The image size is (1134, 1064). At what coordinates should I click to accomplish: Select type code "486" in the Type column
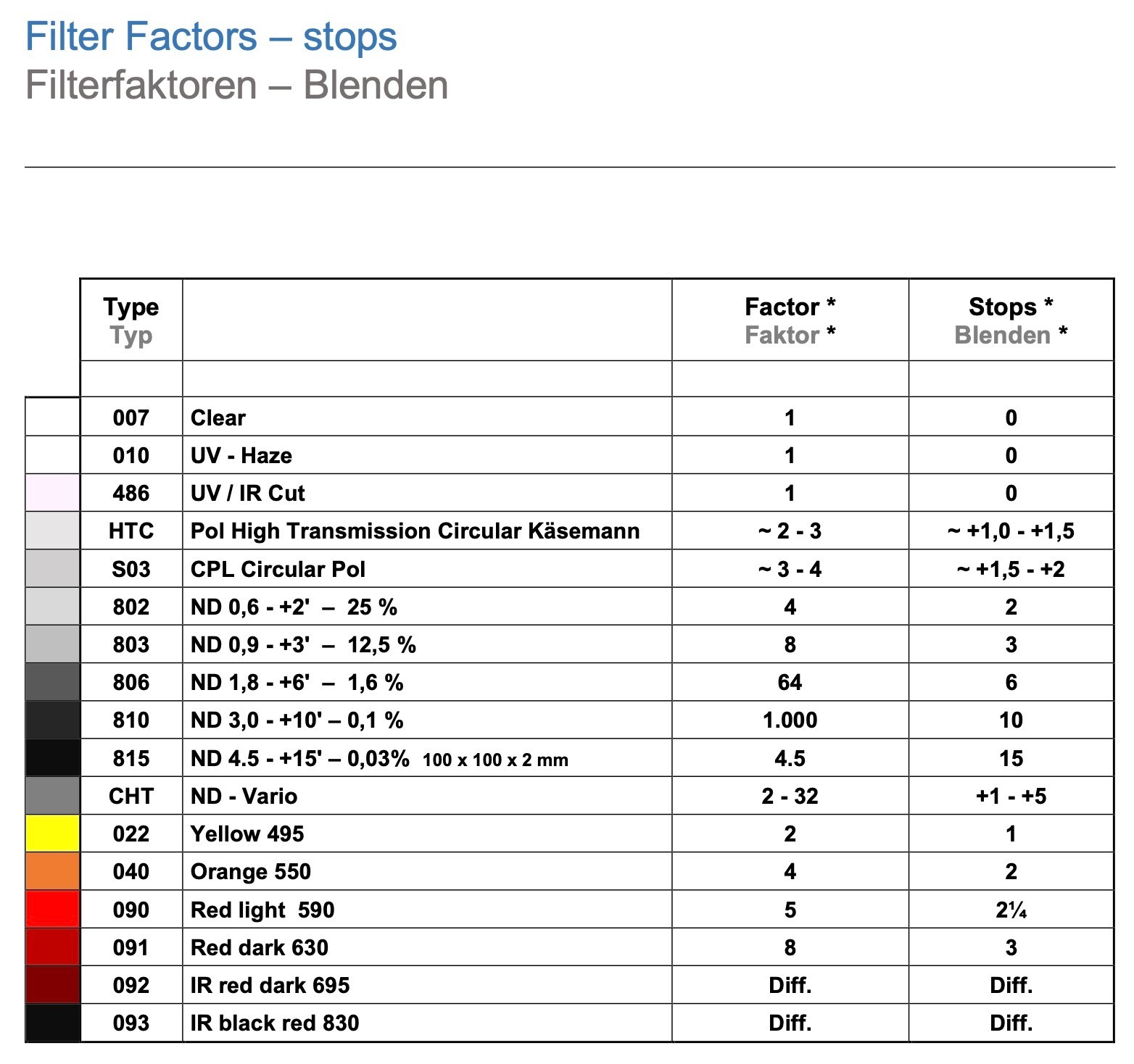click(131, 494)
